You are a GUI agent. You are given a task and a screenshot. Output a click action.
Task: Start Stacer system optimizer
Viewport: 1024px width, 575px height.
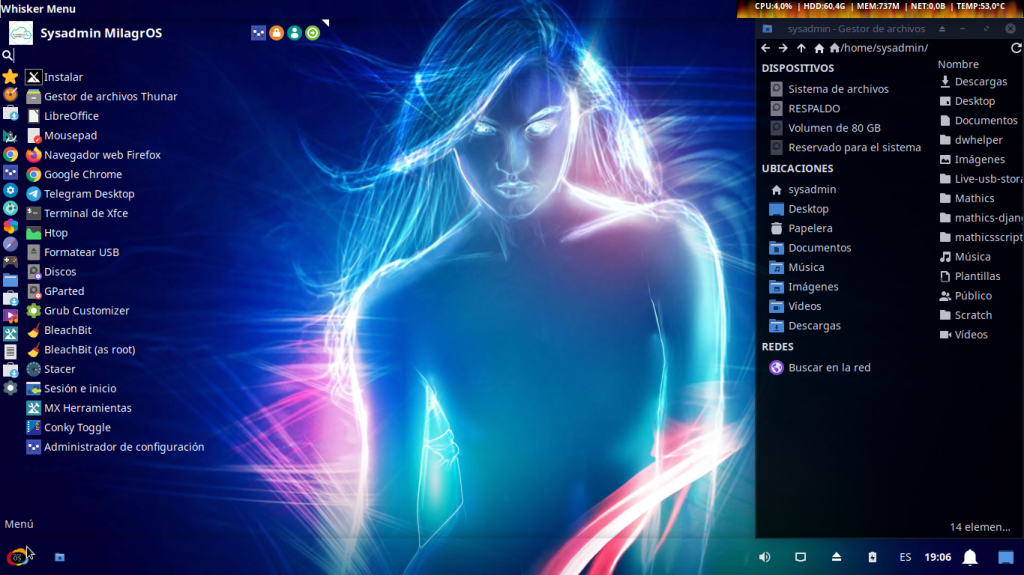(59, 369)
